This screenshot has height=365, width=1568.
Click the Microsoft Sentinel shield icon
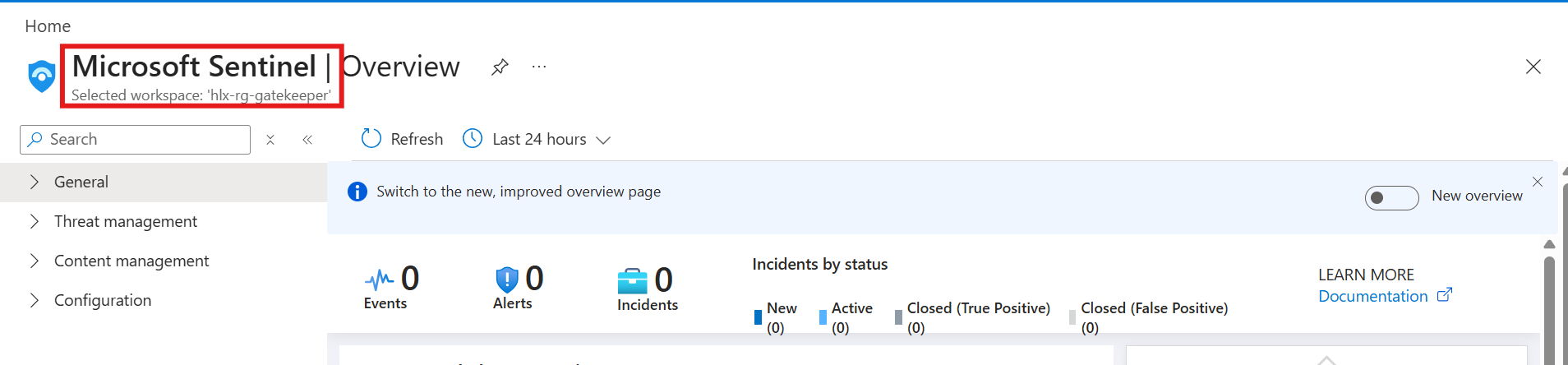pos(42,76)
